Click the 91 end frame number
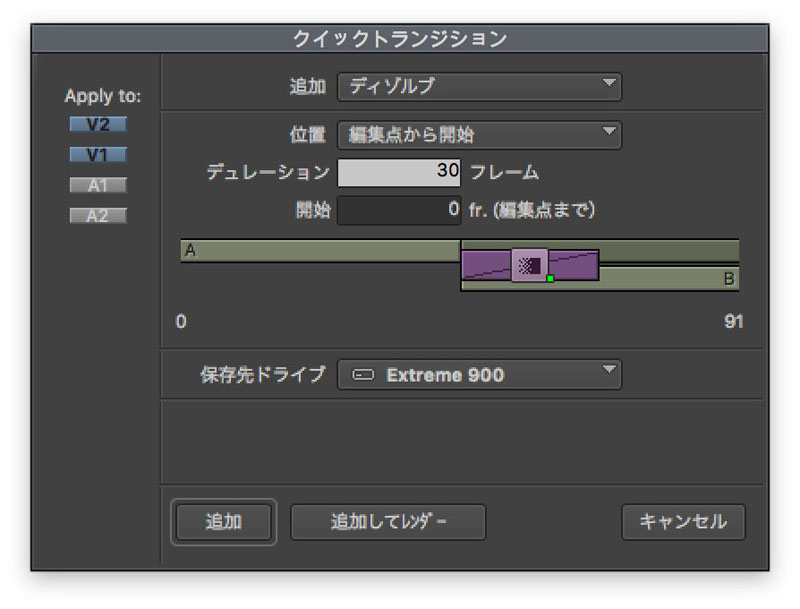The width and height of the screenshot is (800, 609). (733, 322)
